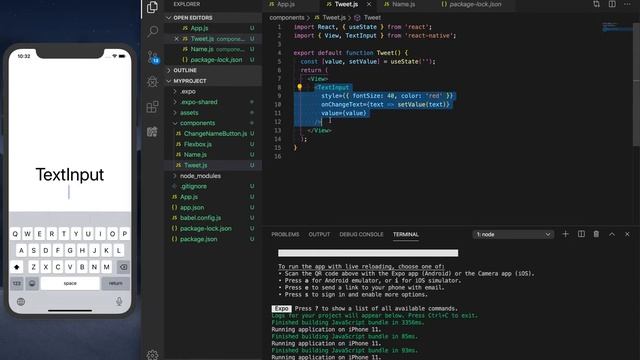Tap the Q key on phone keyboard
Image resolution: width=640 pixels, height=360 pixels.
click(15, 234)
